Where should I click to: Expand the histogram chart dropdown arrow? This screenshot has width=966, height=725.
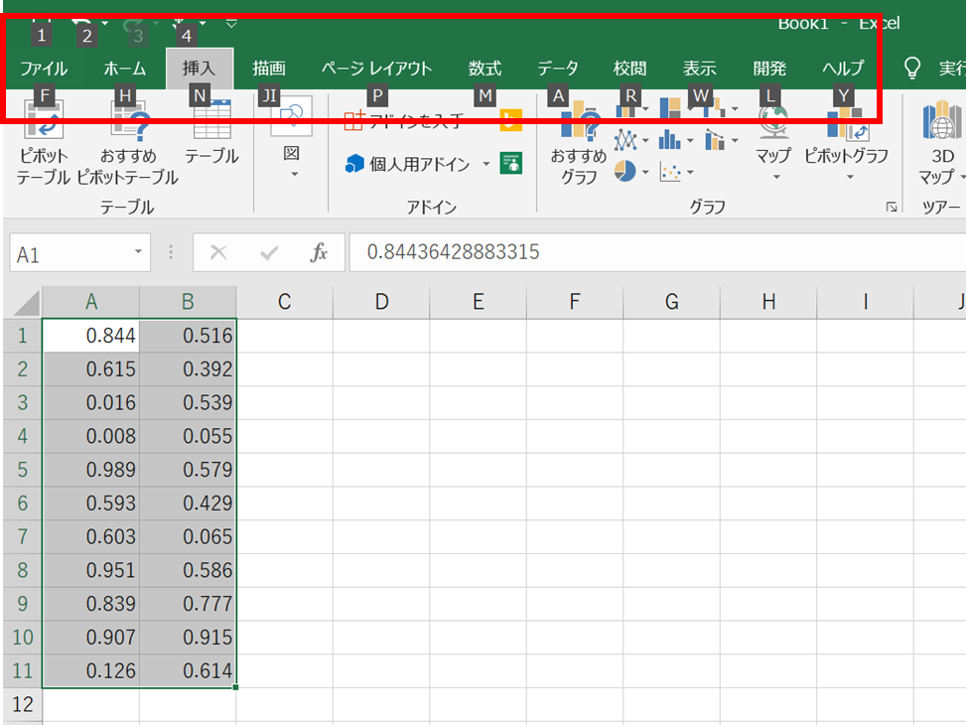click(690, 140)
